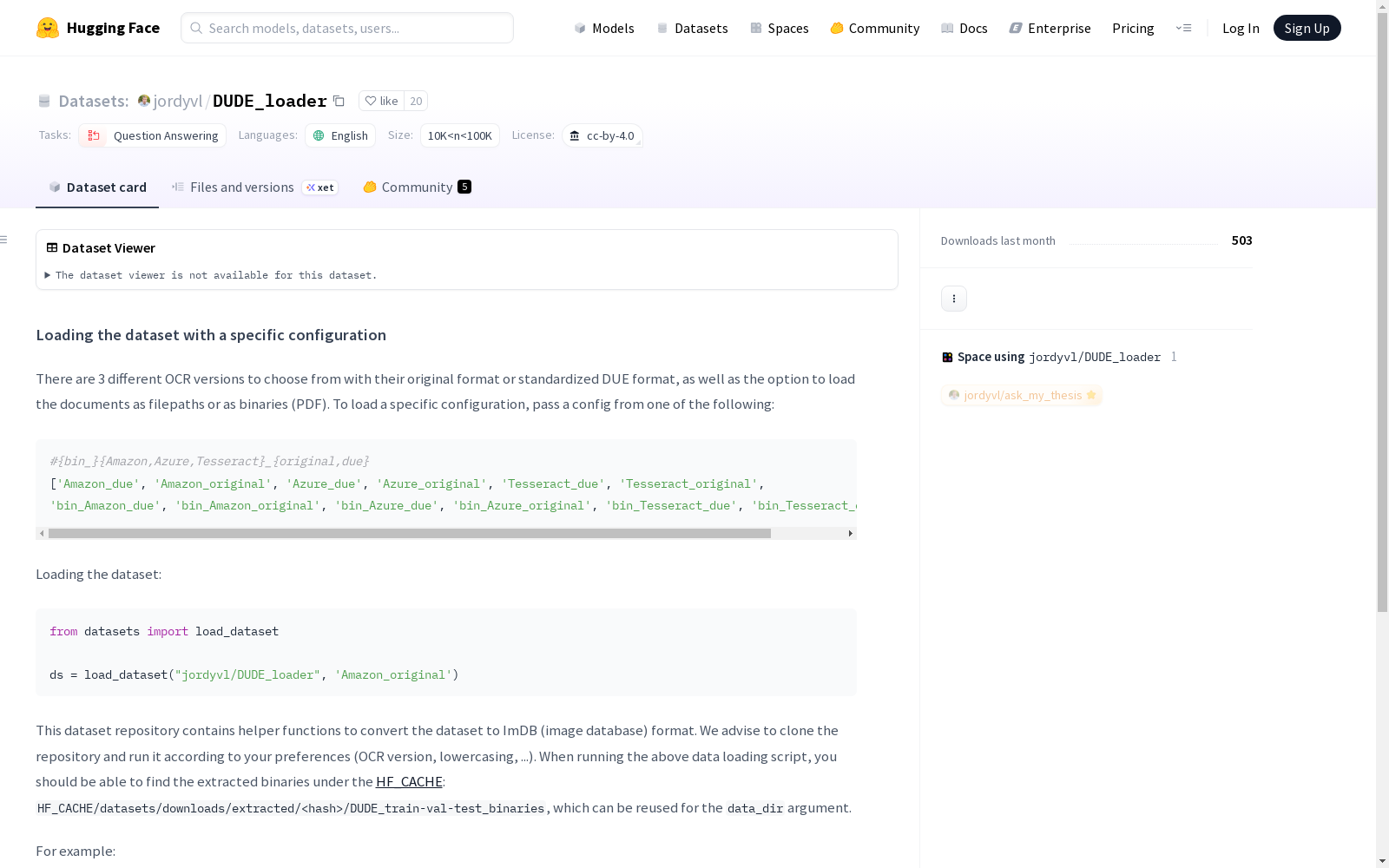Click the Space using icon
This screenshot has width=1389, height=868.
point(947,357)
